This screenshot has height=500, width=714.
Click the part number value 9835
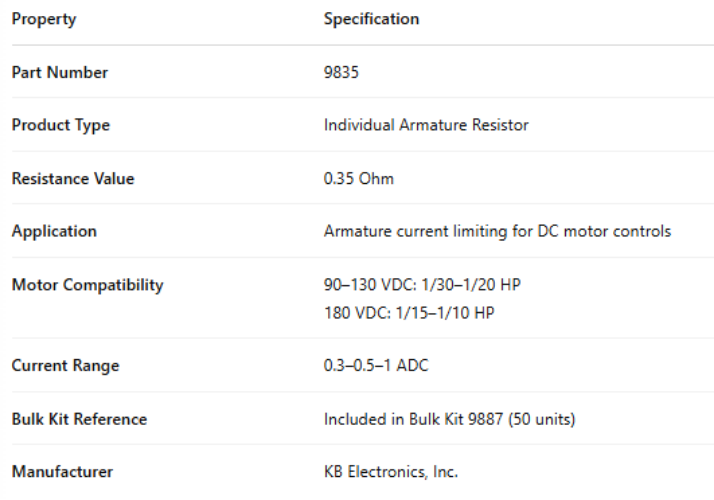click(340, 72)
